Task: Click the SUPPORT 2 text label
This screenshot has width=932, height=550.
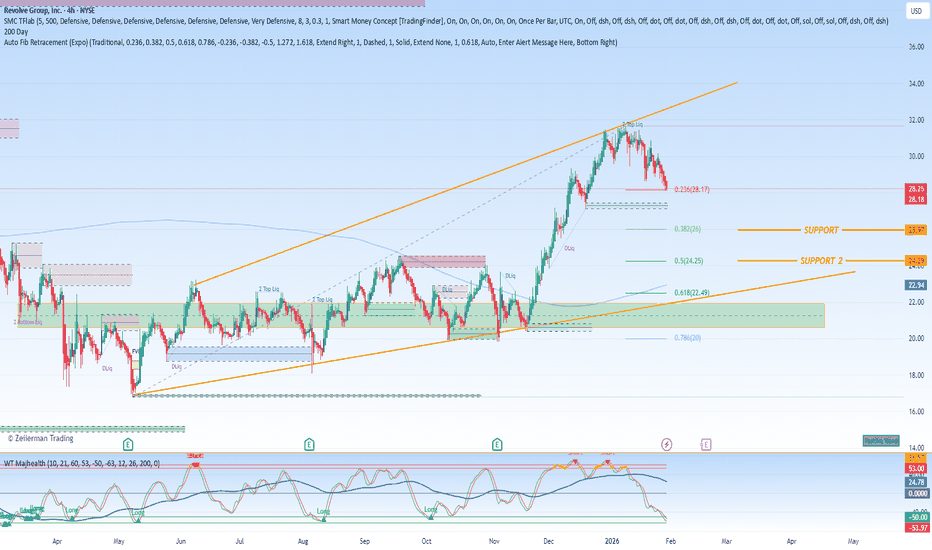Action: (x=821, y=261)
